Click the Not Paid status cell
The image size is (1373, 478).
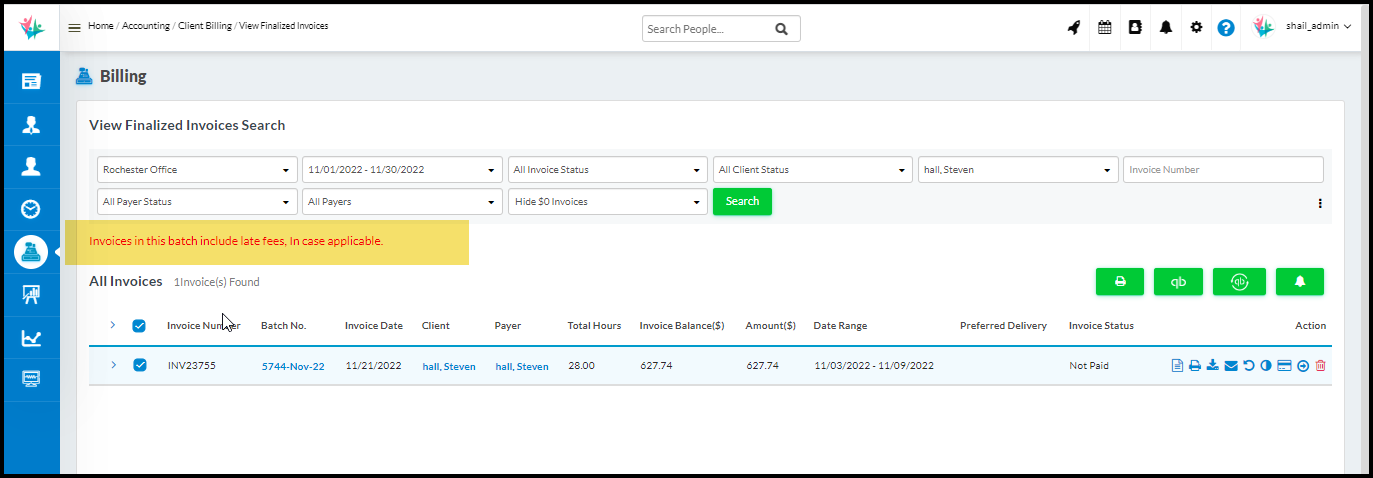(1089, 366)
